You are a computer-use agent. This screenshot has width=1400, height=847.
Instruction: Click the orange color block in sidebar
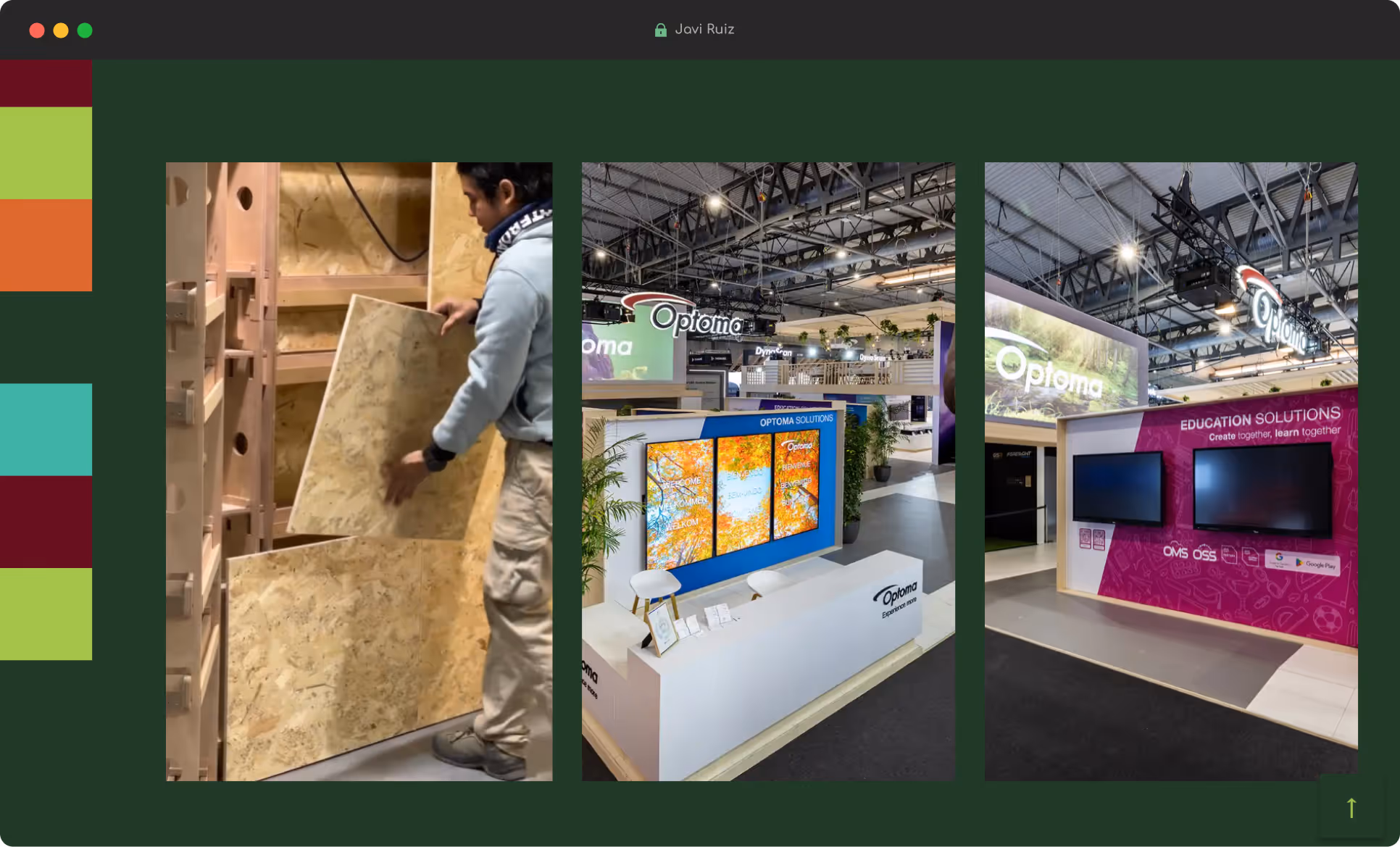click(x=46, y=245)
